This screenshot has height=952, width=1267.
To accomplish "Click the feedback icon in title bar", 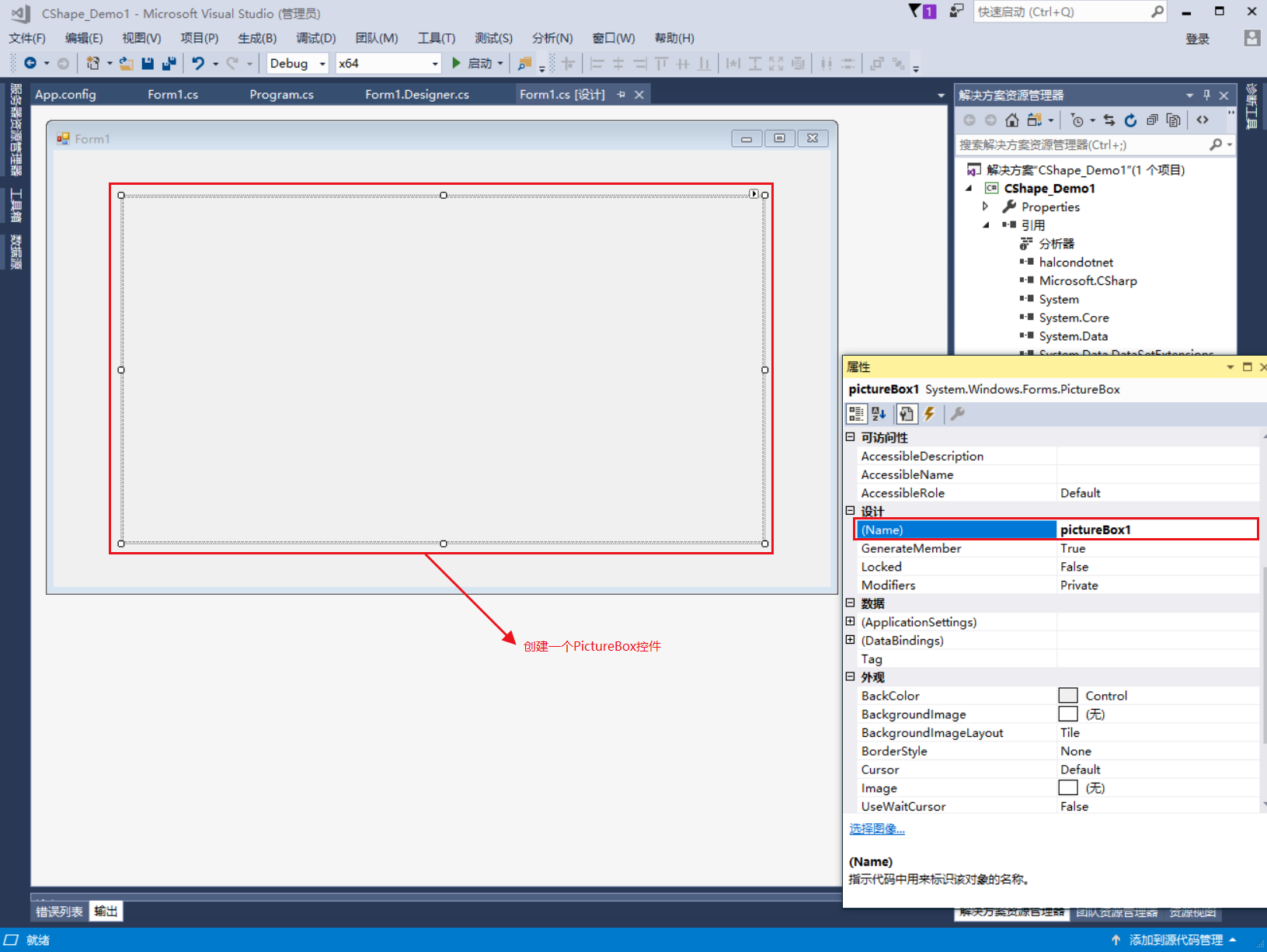I will [x=956, y=11].
